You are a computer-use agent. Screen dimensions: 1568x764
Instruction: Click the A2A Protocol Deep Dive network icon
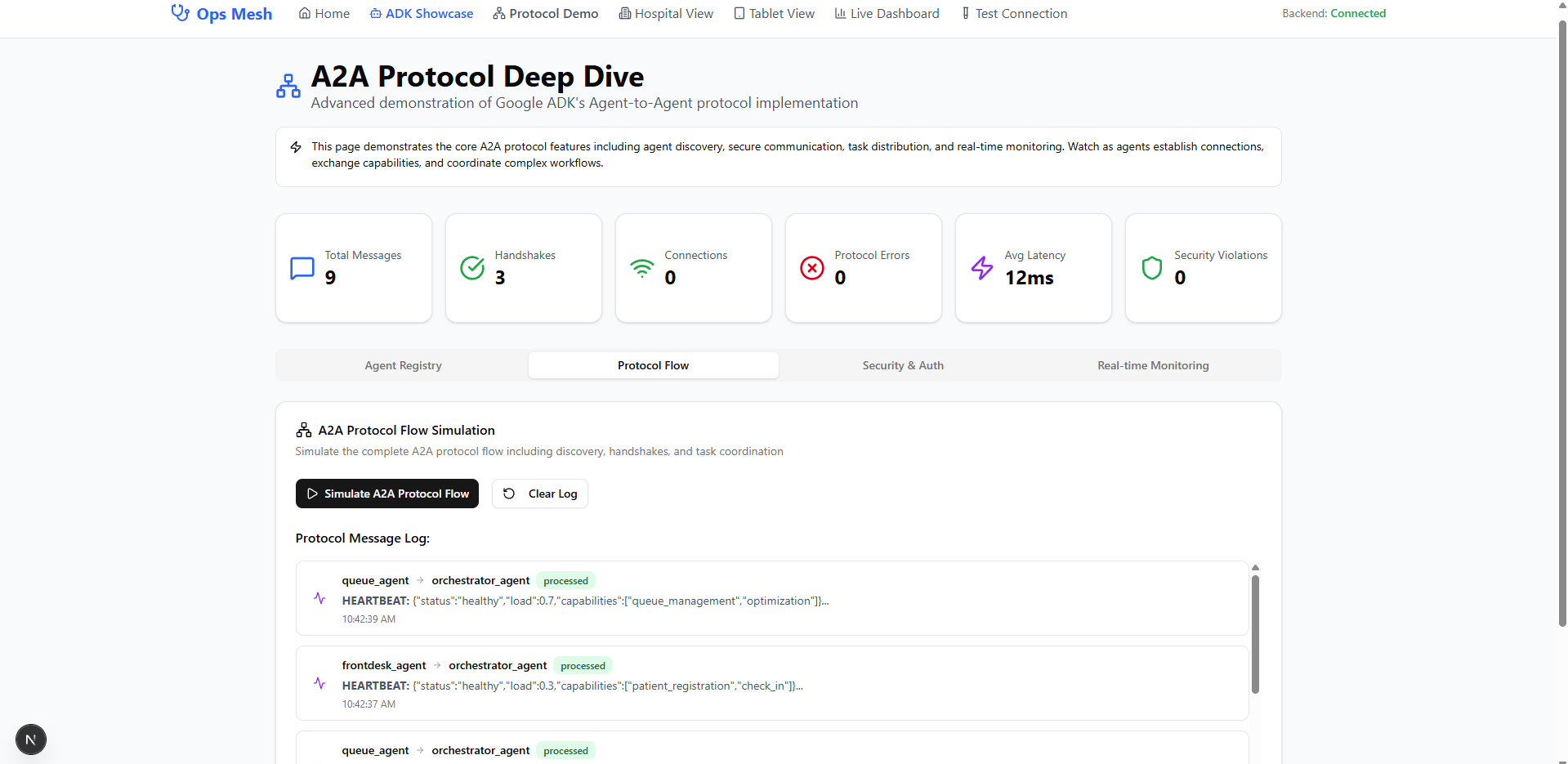pos(288,86)
